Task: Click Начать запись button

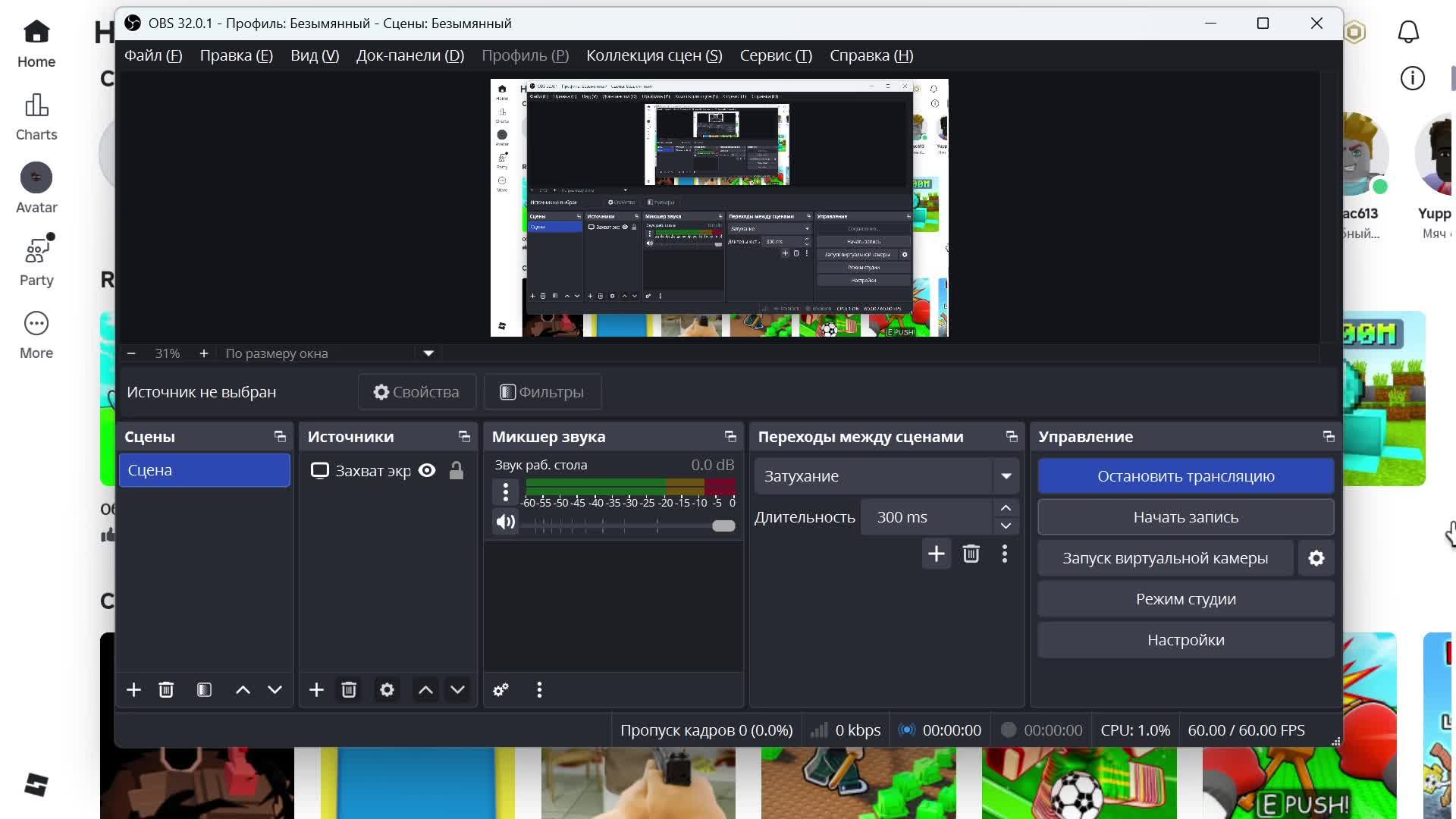Action: click(x=1185, y=517)
